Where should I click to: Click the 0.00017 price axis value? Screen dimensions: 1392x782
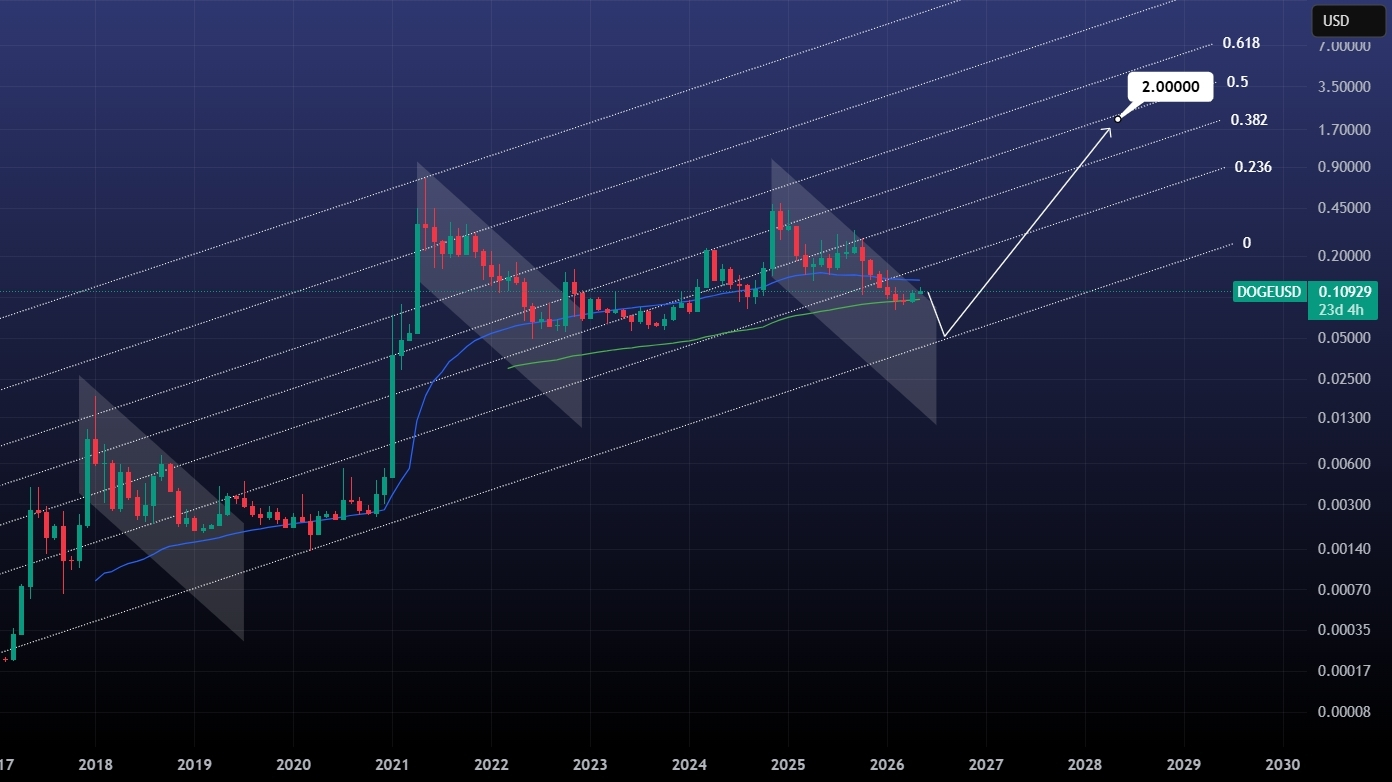pyautogui.click(x=1344, y=671)
